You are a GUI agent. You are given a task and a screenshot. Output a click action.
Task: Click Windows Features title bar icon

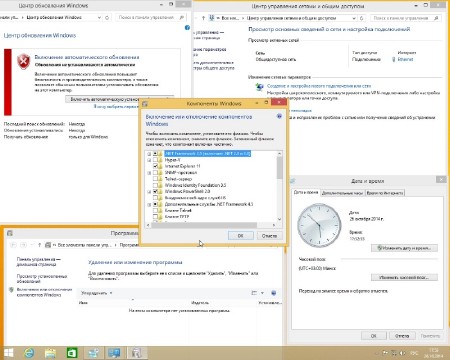(x=145, y=104)
